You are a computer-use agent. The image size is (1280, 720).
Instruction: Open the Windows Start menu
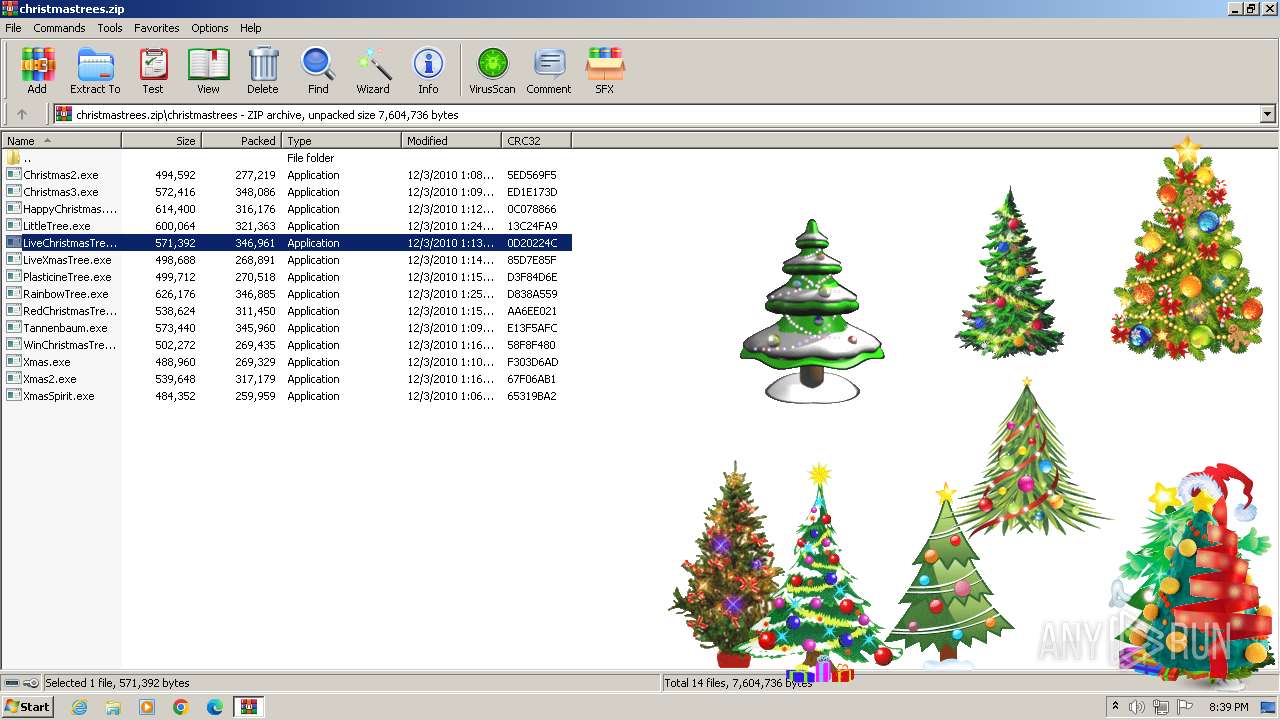[x=27, y=707]
